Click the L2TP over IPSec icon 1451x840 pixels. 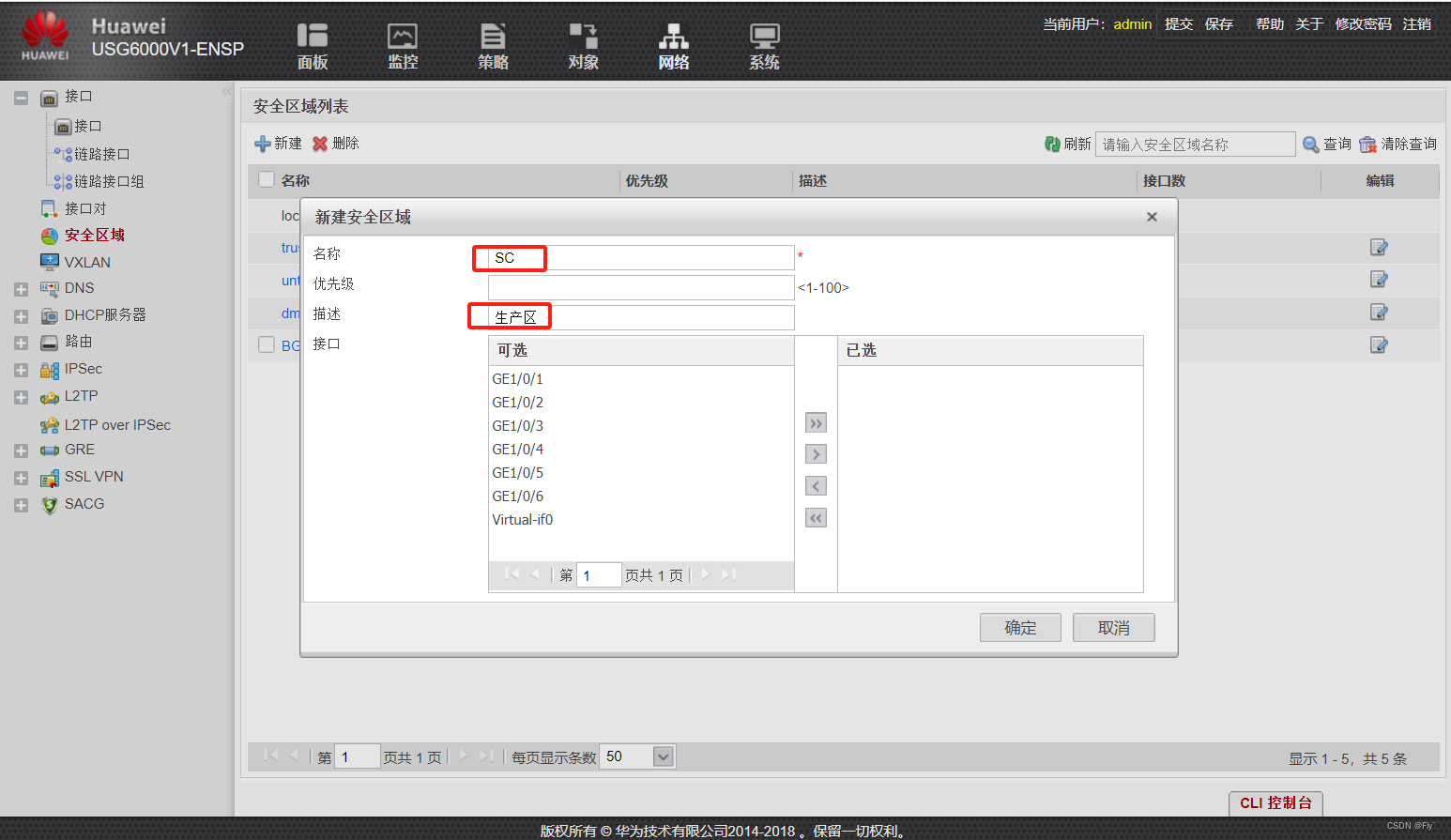pos(50,426)
